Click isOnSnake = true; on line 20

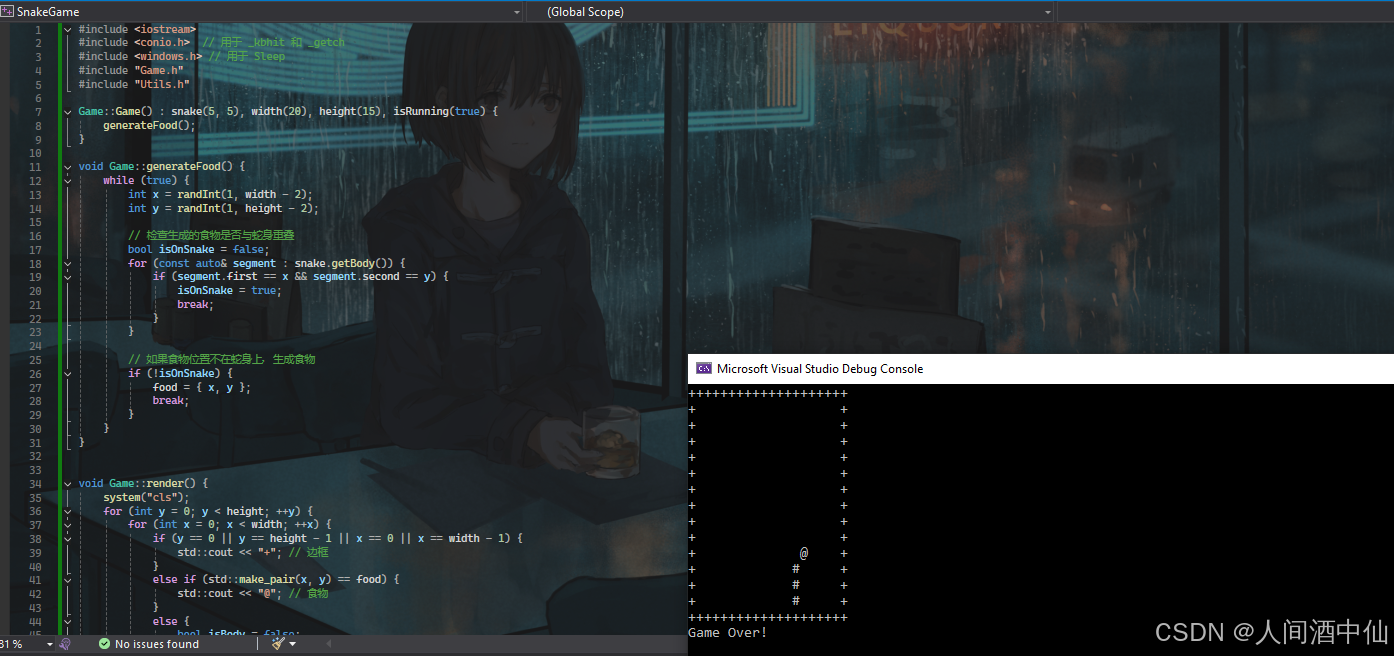coord(229,290)
